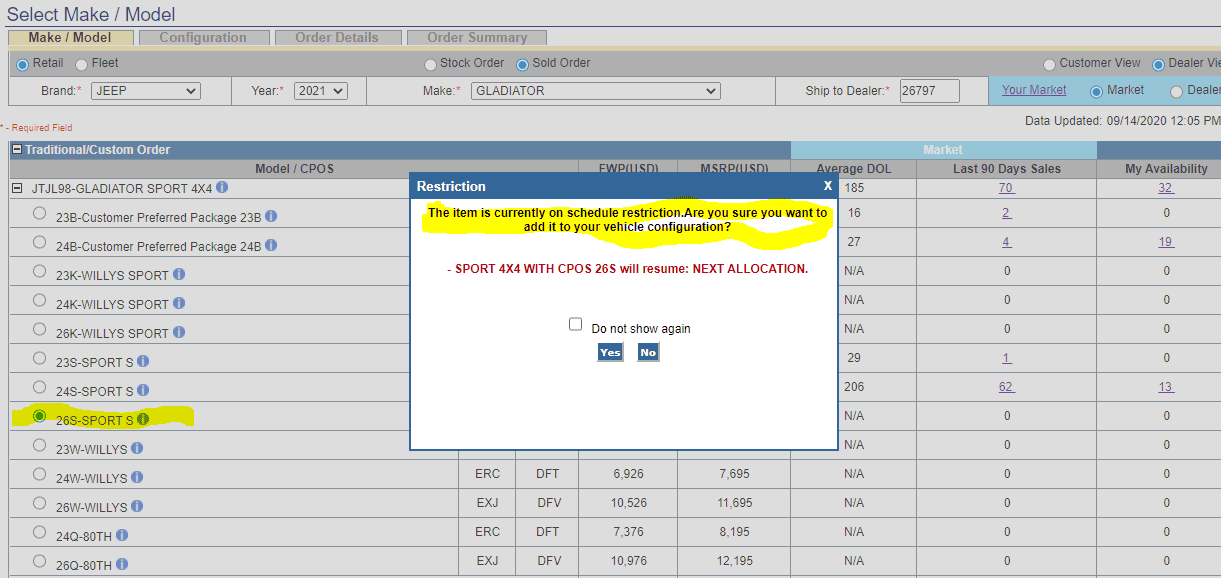Click the Average DOL column header
1221x578 pixels.
(853, 169)
